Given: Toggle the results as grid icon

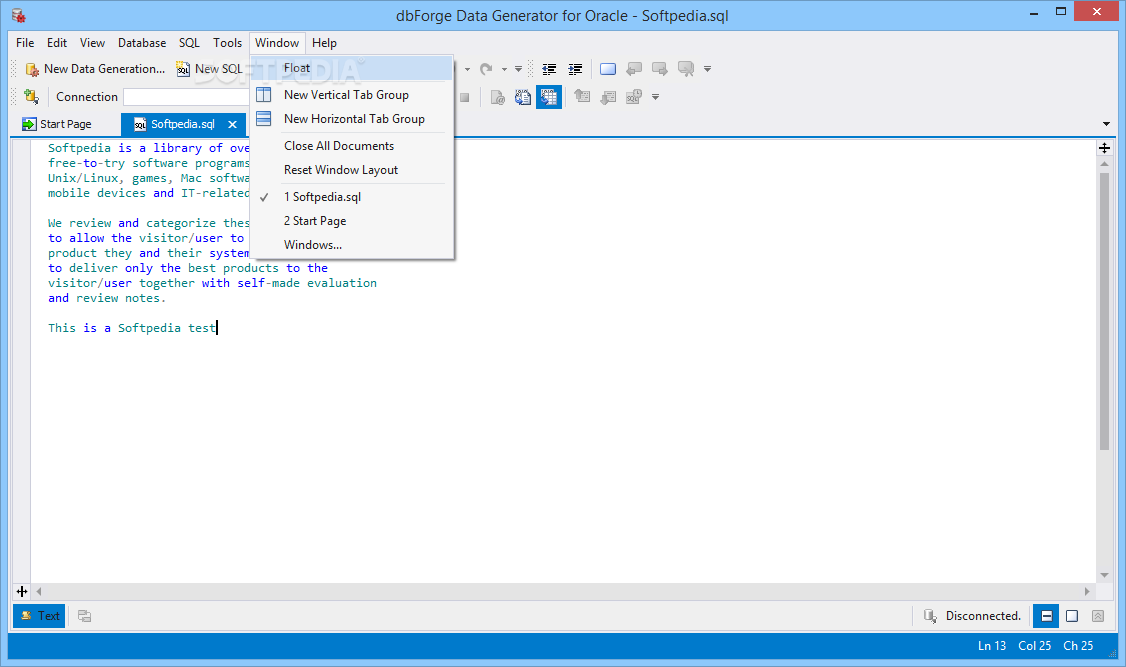Looking at the screenshot, I should point(549,97).
